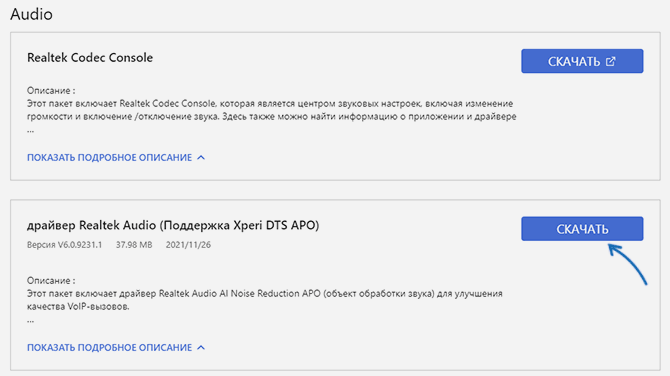Toggle chevron next to Realtek Audio driver description link
670x376 pixels.
201,348
